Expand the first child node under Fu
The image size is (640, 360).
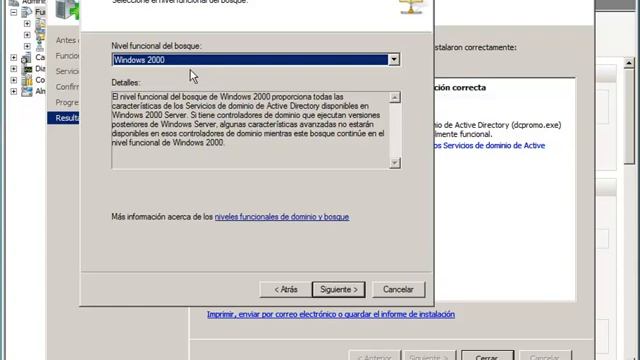(x=27, y=24)
